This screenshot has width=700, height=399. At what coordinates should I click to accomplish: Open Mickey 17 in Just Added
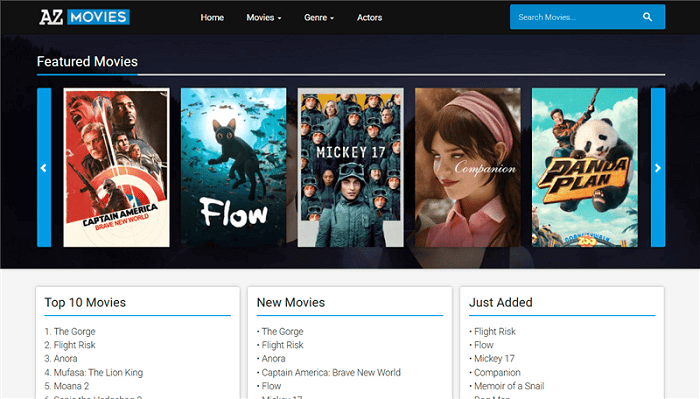pyautogui.click(x=494, y=358)
